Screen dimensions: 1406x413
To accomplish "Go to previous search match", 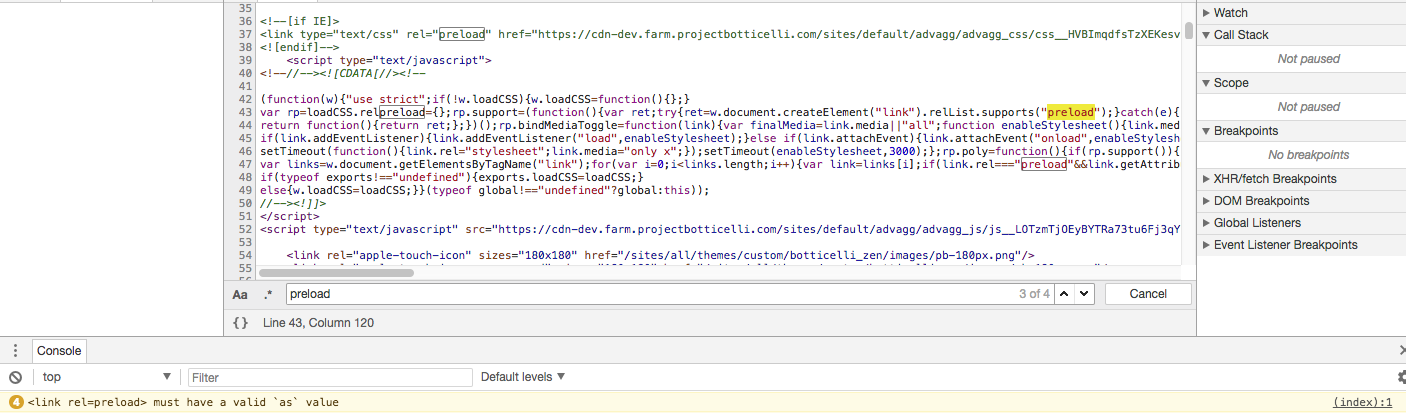I will (1063, 294).
